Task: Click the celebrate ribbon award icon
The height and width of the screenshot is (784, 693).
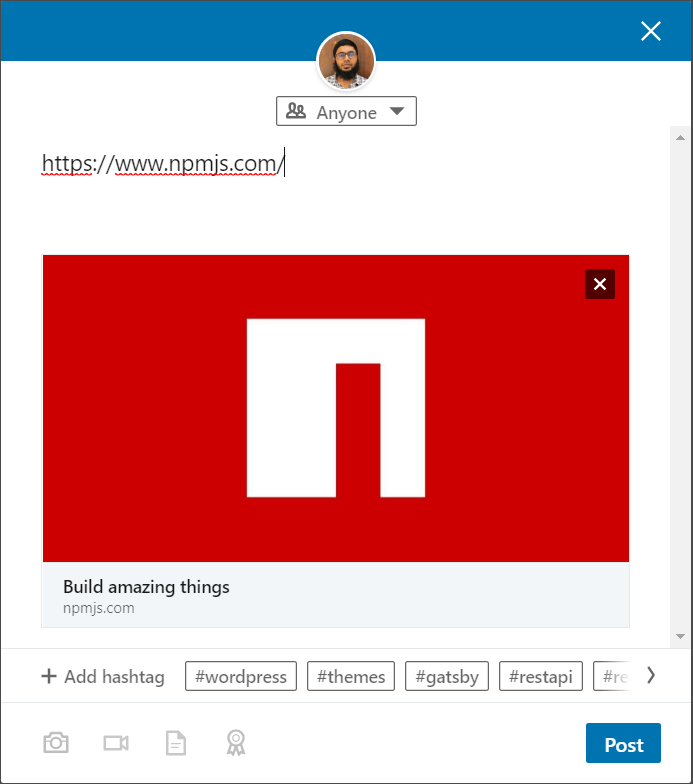Action: point(236,743)
